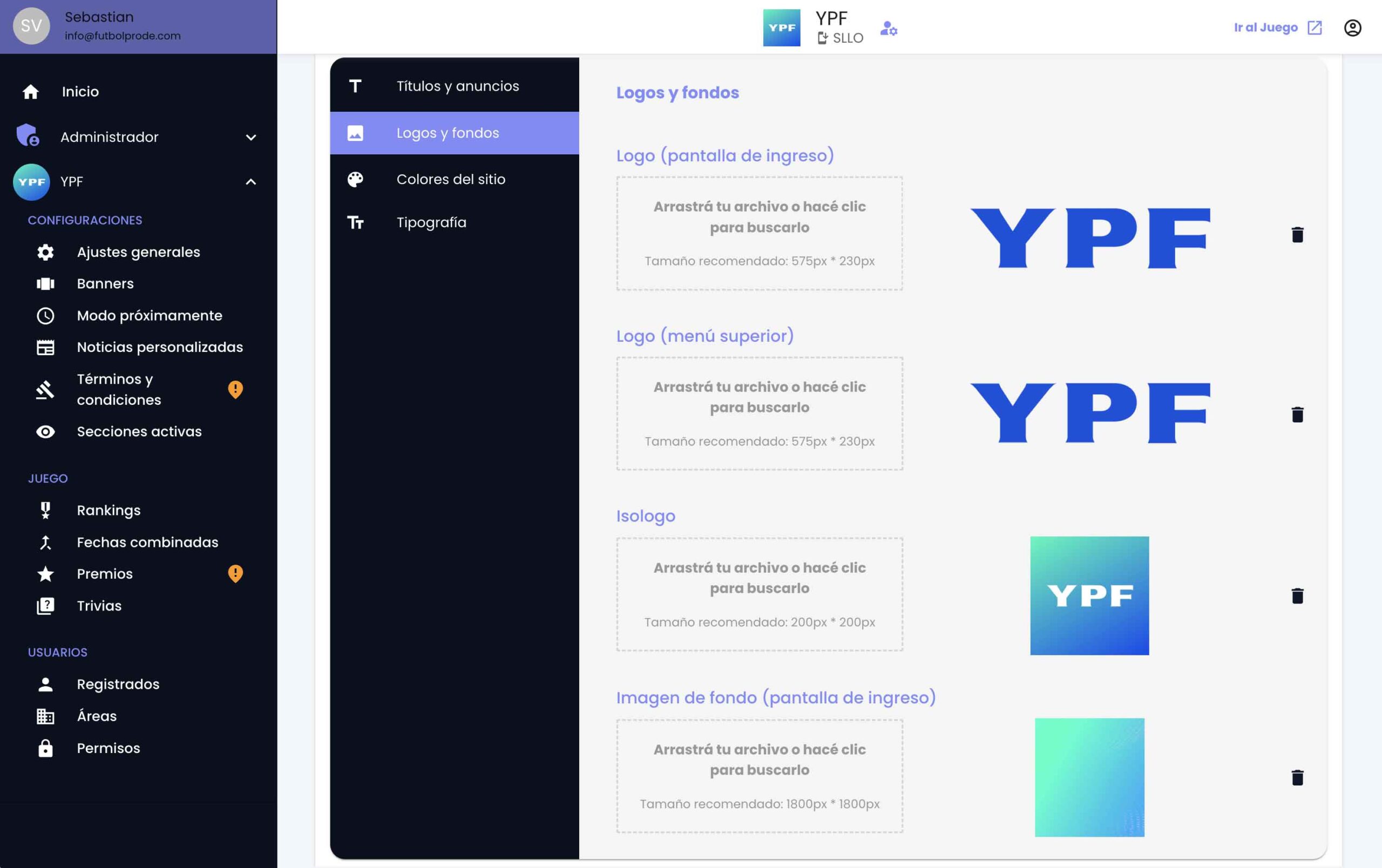
Task: Open Ajustes generales gear item
Action: pos(138,252)
